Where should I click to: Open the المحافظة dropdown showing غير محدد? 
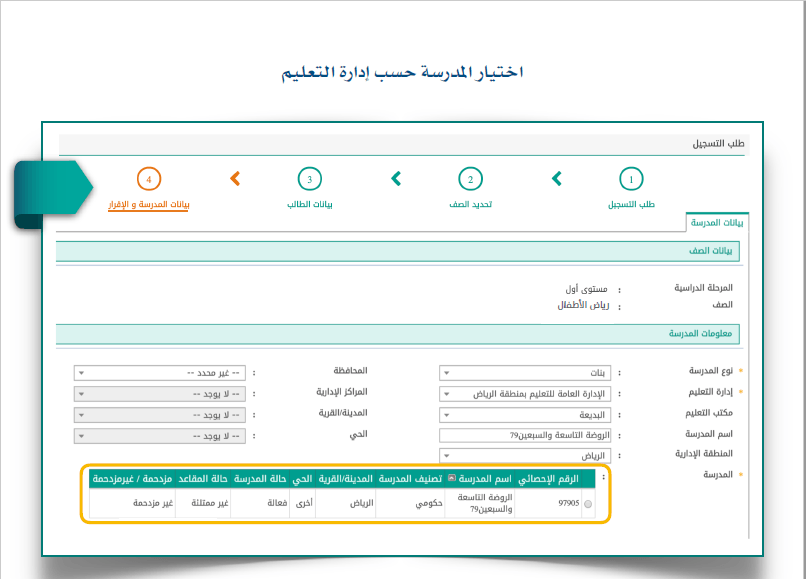[x=160, y=373]
